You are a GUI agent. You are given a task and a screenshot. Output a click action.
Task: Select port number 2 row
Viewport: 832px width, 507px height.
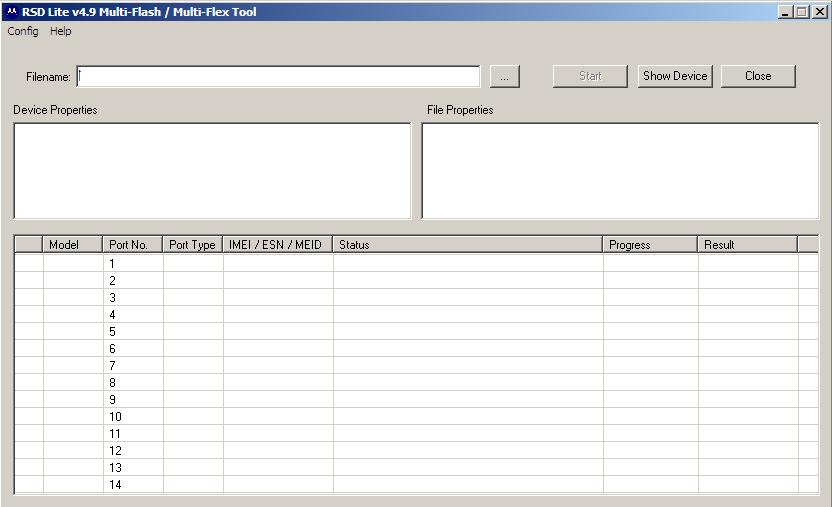pyautogui.click(x=417, y=280)
